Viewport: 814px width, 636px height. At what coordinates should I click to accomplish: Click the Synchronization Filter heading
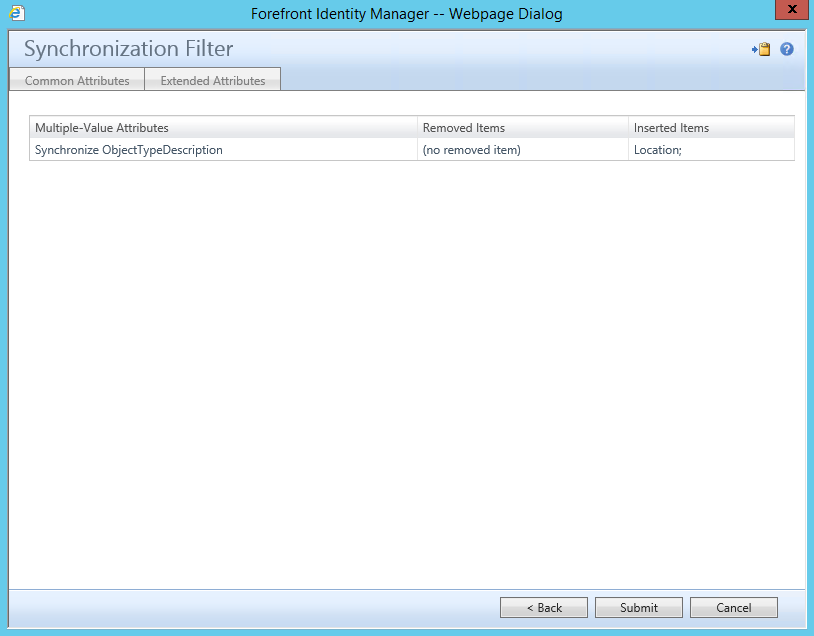click(128, 49)
